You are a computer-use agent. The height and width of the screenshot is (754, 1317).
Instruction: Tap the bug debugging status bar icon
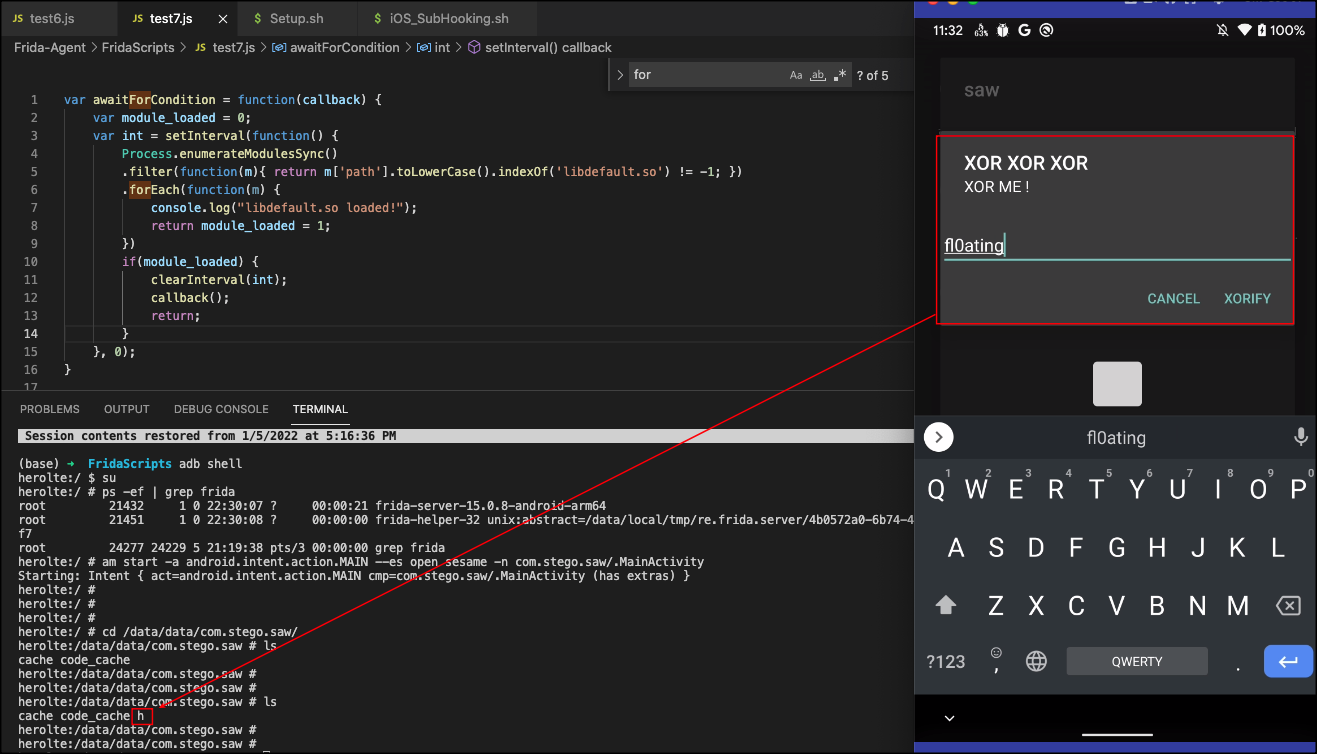[1002, 30]
